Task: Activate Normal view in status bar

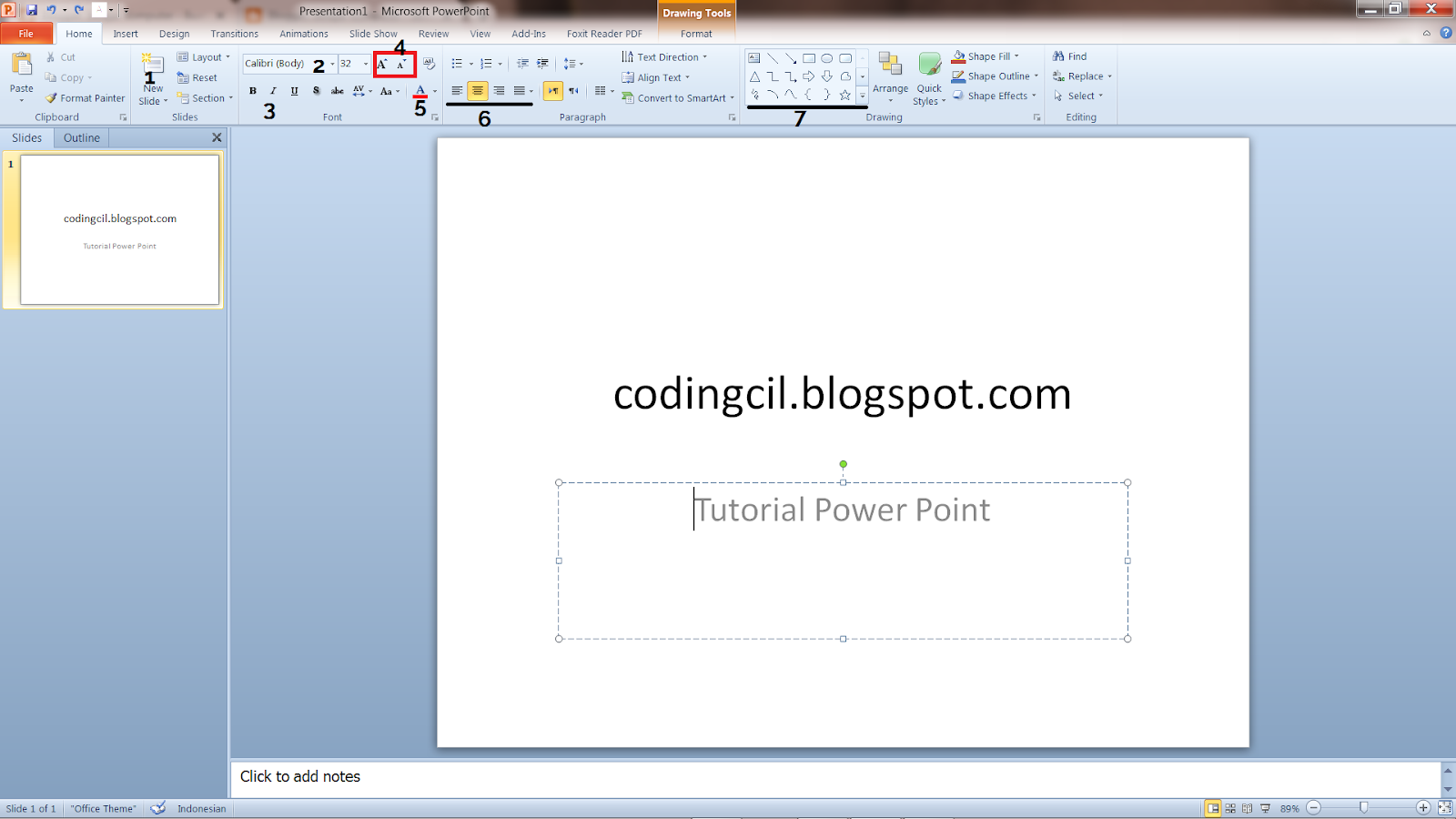Action: tap(1213, 808)
